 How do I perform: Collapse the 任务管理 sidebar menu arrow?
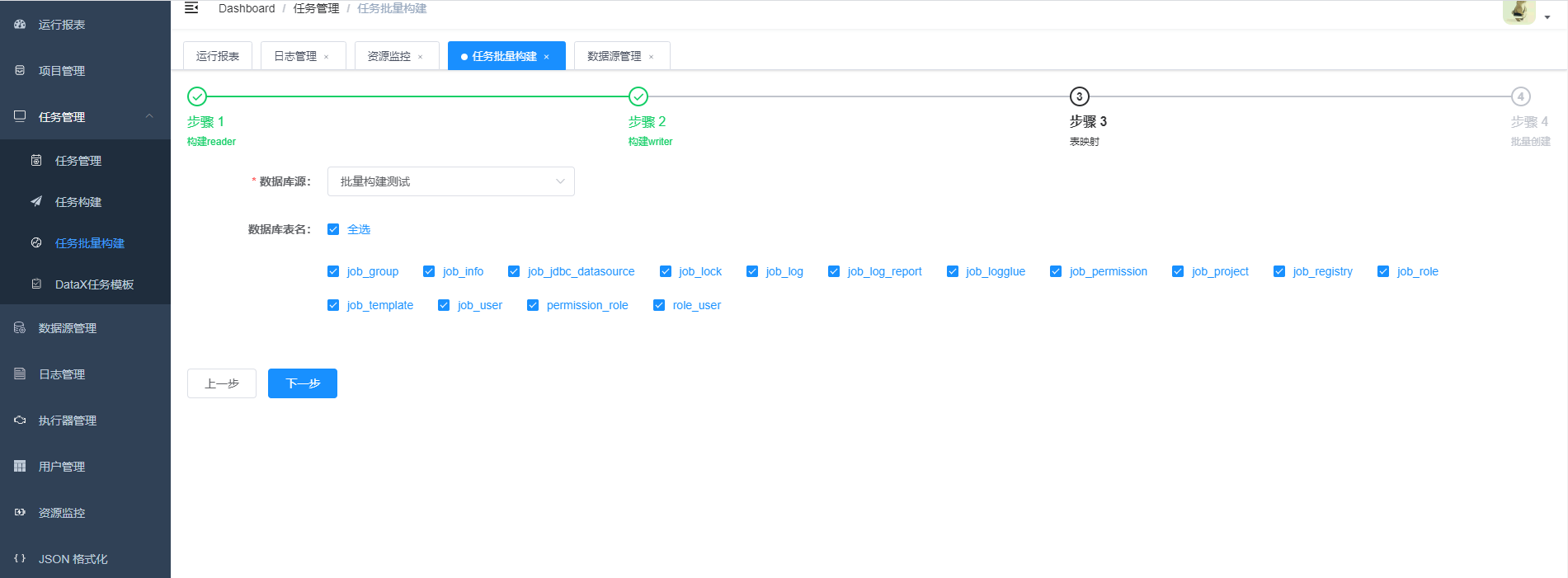coord(149,116)
